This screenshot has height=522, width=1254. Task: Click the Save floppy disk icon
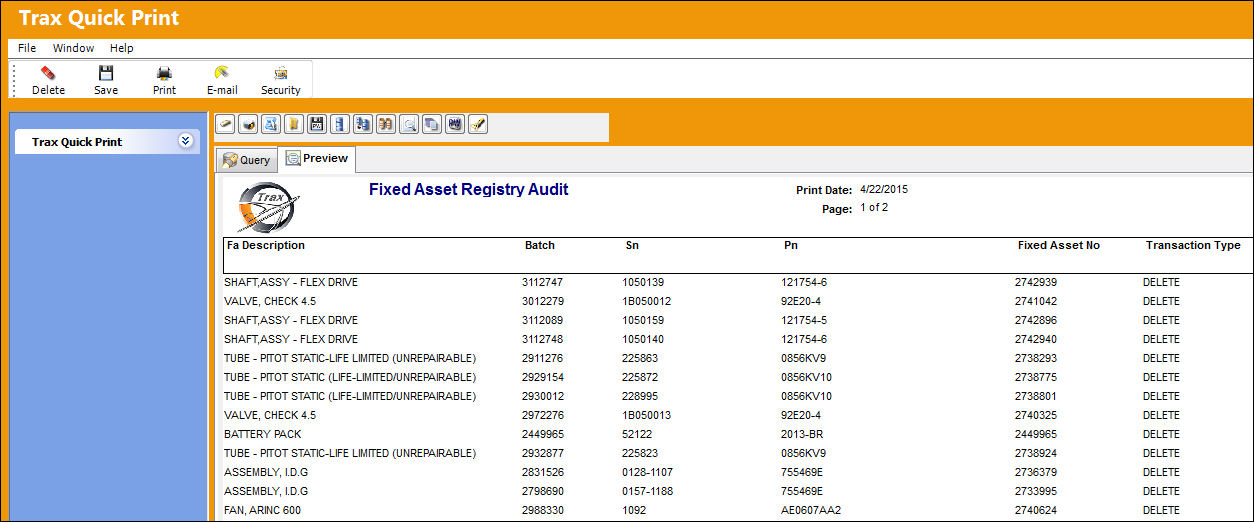(x=106, y=73)
